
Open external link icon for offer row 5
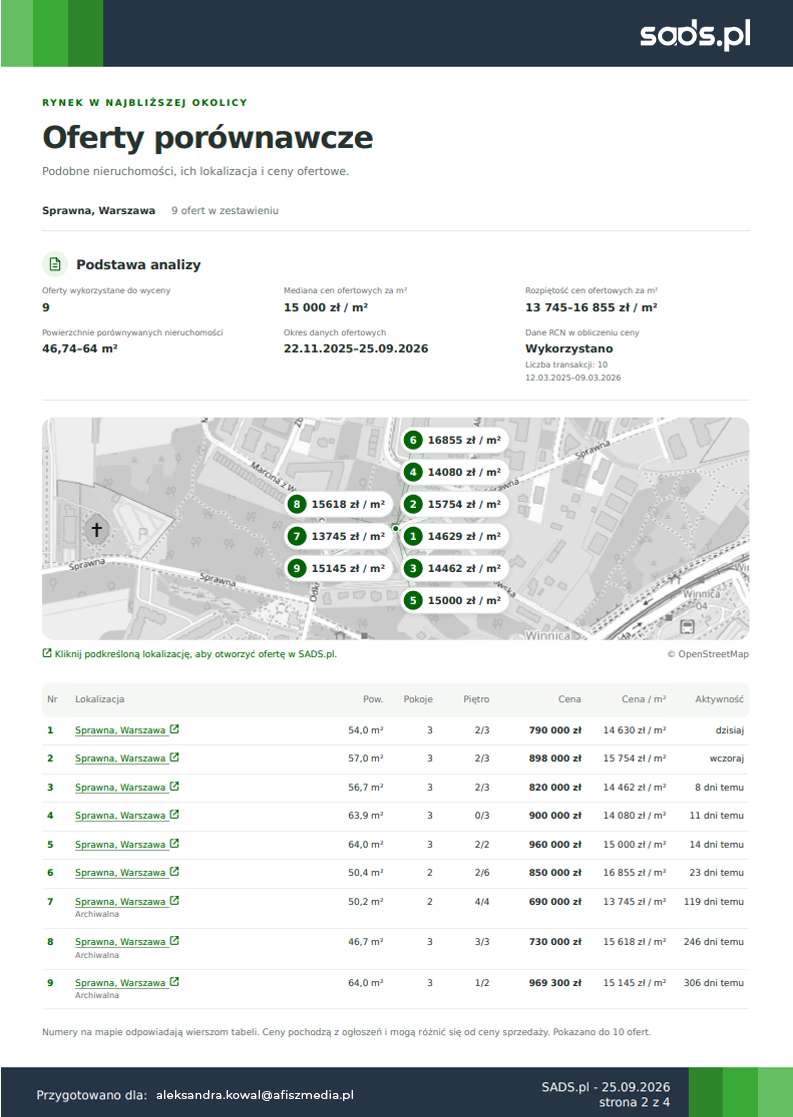[175, 843]
